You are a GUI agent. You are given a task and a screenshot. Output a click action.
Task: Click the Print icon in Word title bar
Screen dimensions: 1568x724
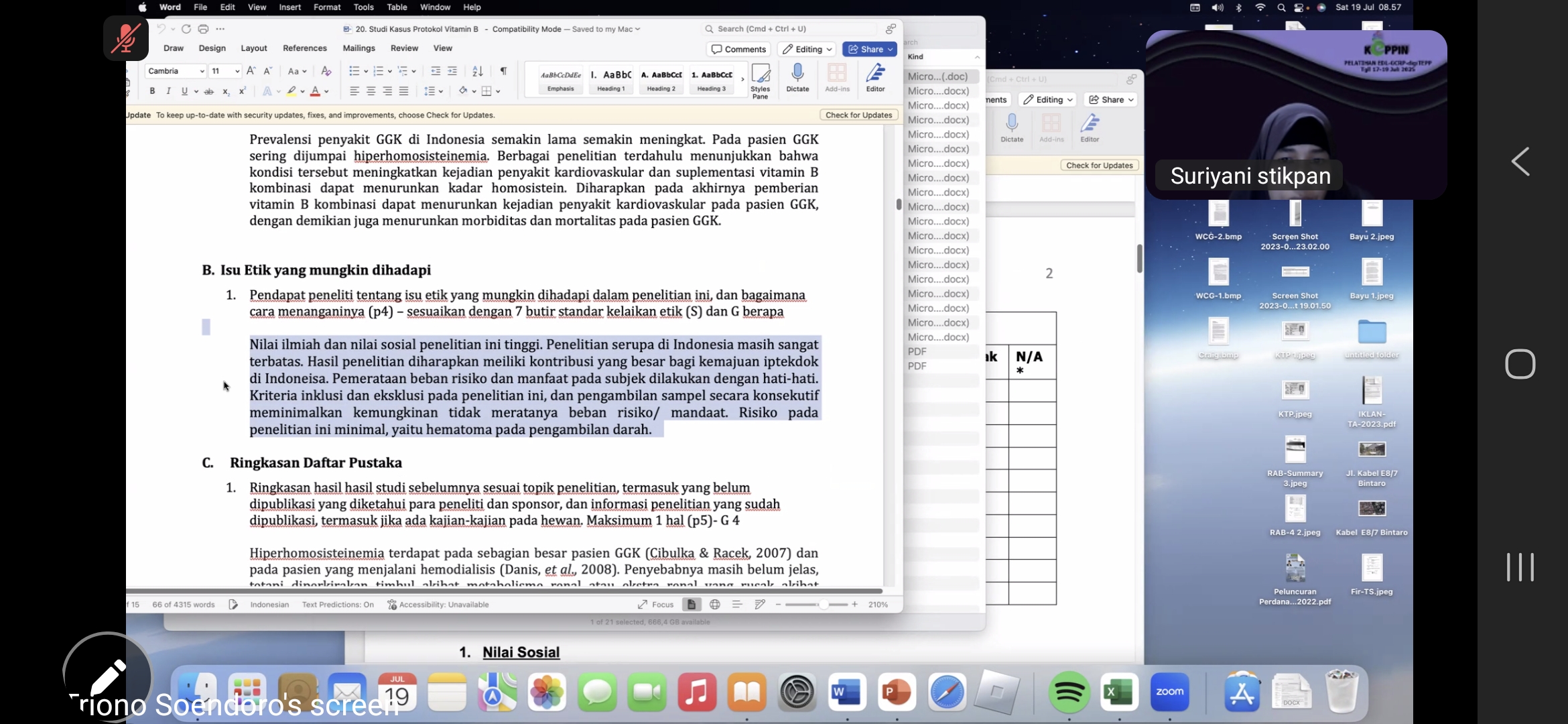pos(203,29)
